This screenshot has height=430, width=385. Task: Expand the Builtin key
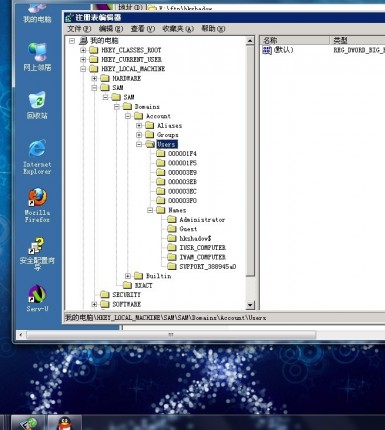pos(128,276)
